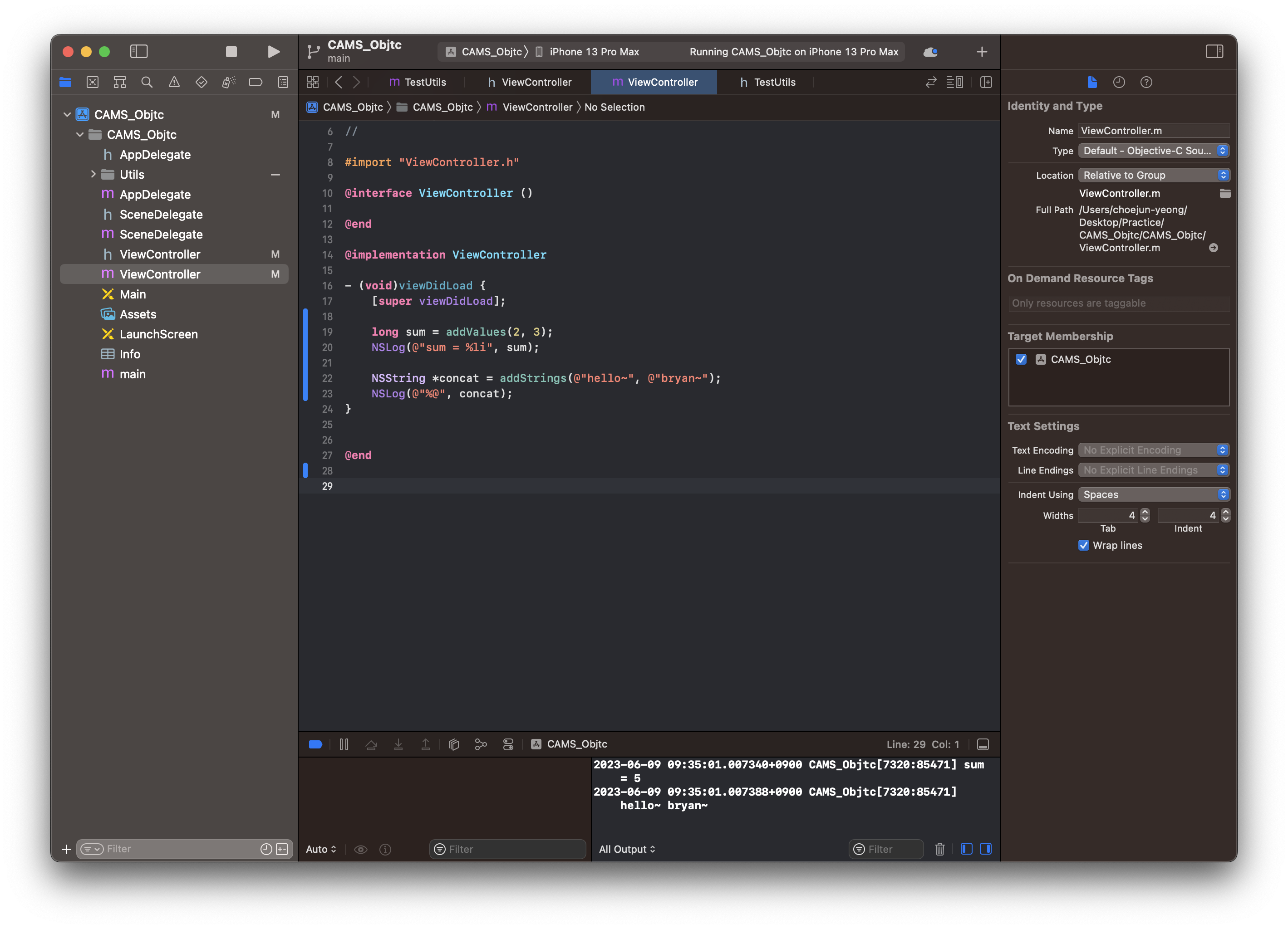Open the Indent Using Spaces dropdown

coord(1153,494)
